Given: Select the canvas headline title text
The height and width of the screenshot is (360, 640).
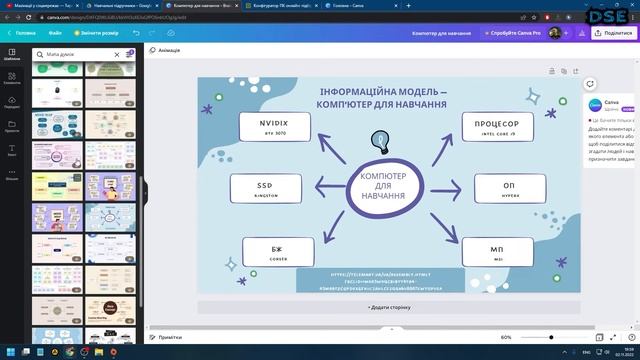Looking at the screenshot, I should click(382, 98).
